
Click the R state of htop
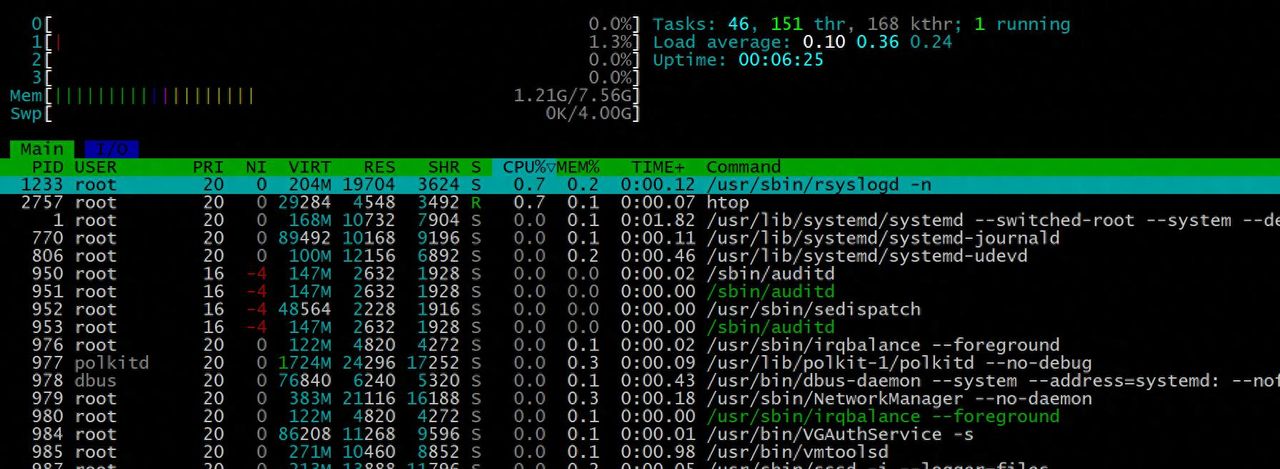pyautogui.click(x=476, y=203)
